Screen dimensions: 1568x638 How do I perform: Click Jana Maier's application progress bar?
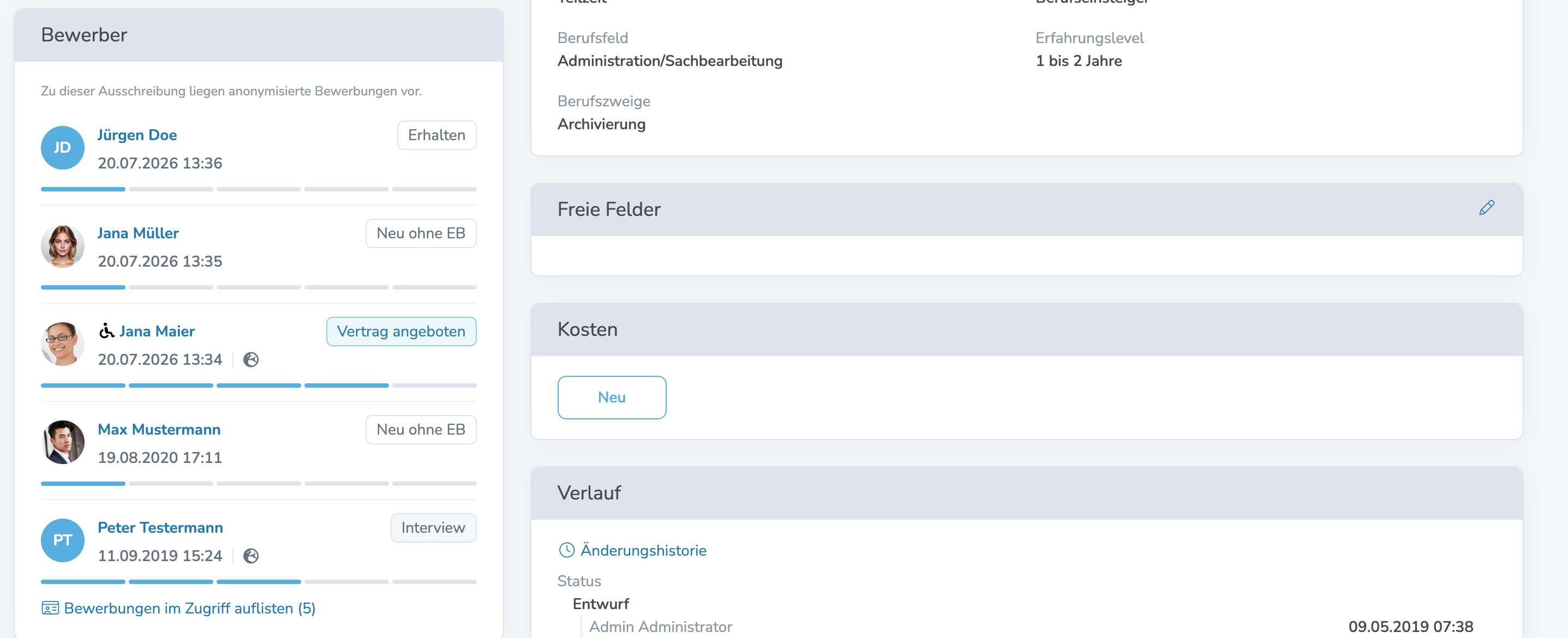click(x=258, y=386)
